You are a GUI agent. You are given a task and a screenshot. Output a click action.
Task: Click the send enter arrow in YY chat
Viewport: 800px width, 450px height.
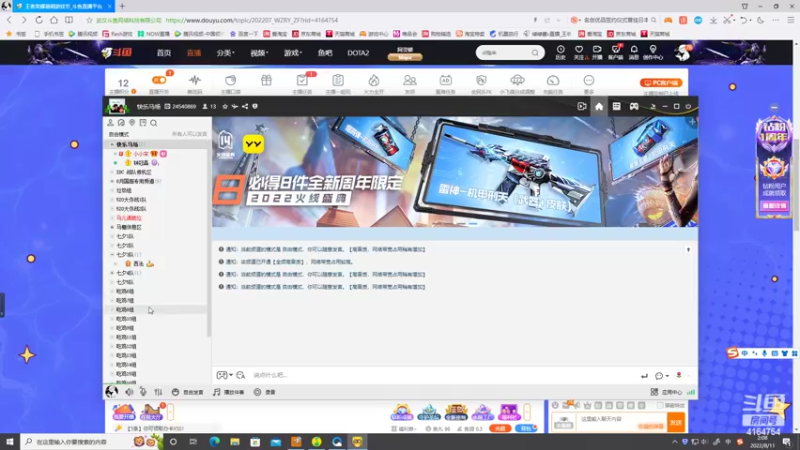click(x=644, y=376)
